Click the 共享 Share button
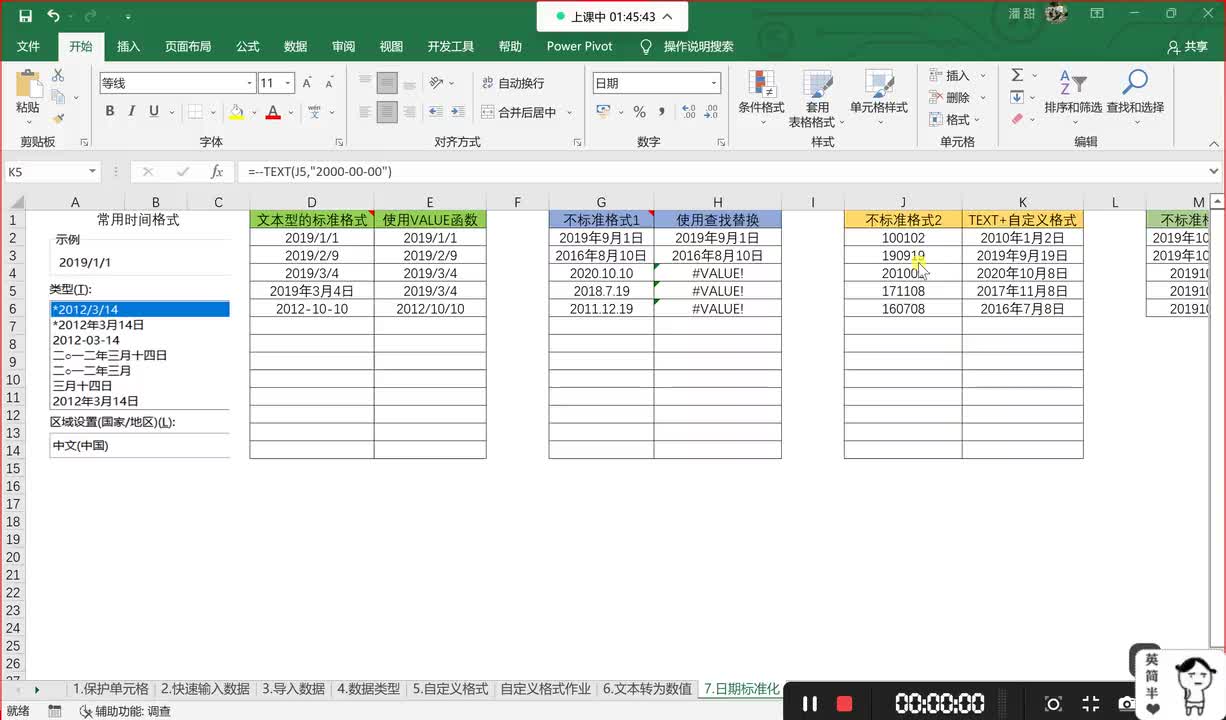This screenshot has width=1226, height=720. (x=1188, y=47)
